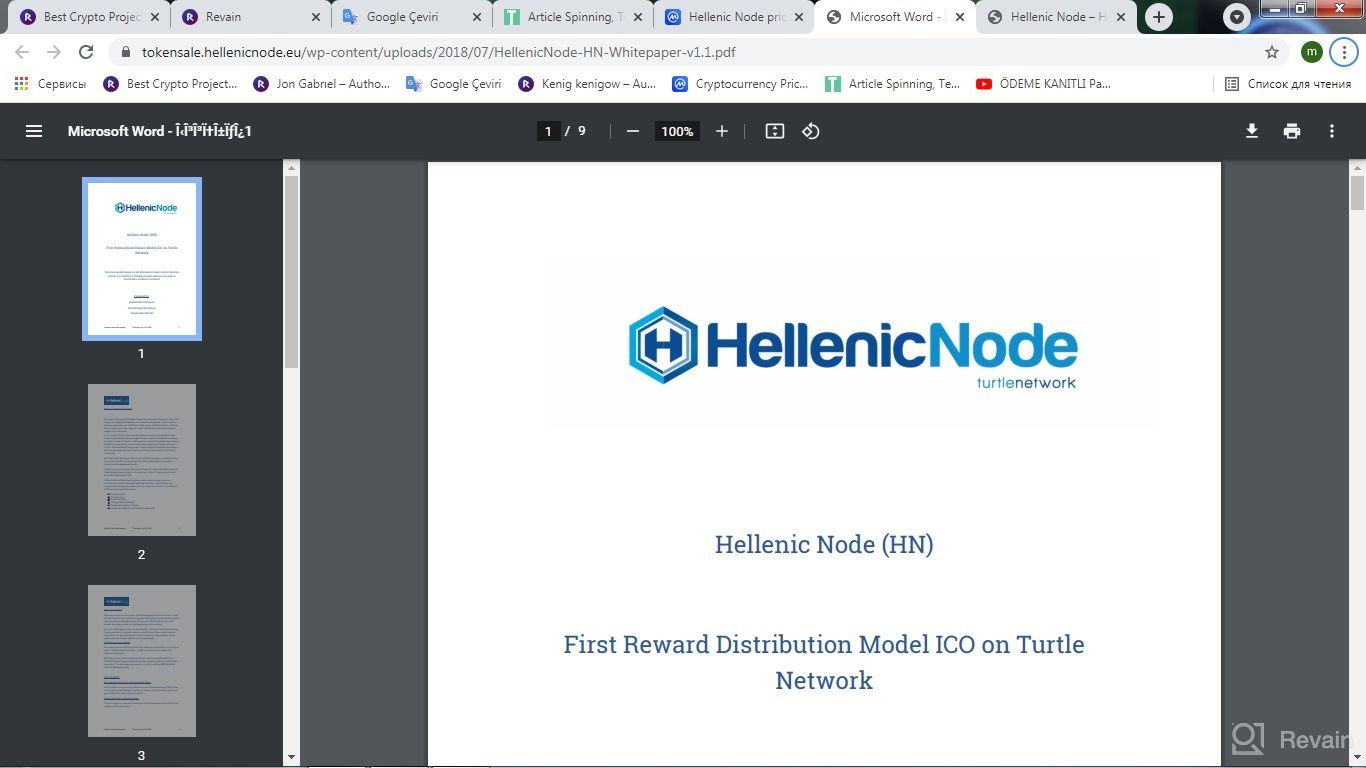The width and height of the screenshot is (1366, 768).
Task: Open the Список для чтения reading list
Action: (x=1288, y=84)
